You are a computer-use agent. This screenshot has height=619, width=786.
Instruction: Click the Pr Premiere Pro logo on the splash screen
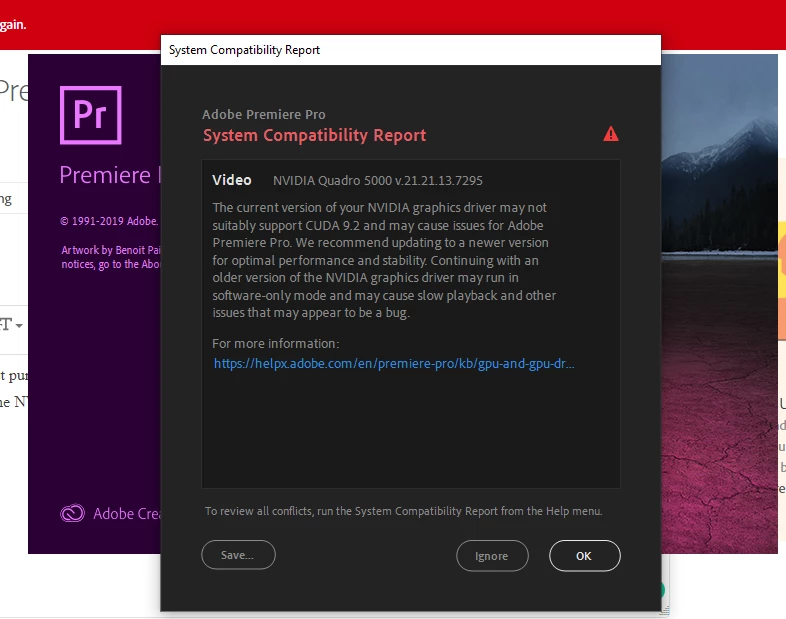point(91,115)
